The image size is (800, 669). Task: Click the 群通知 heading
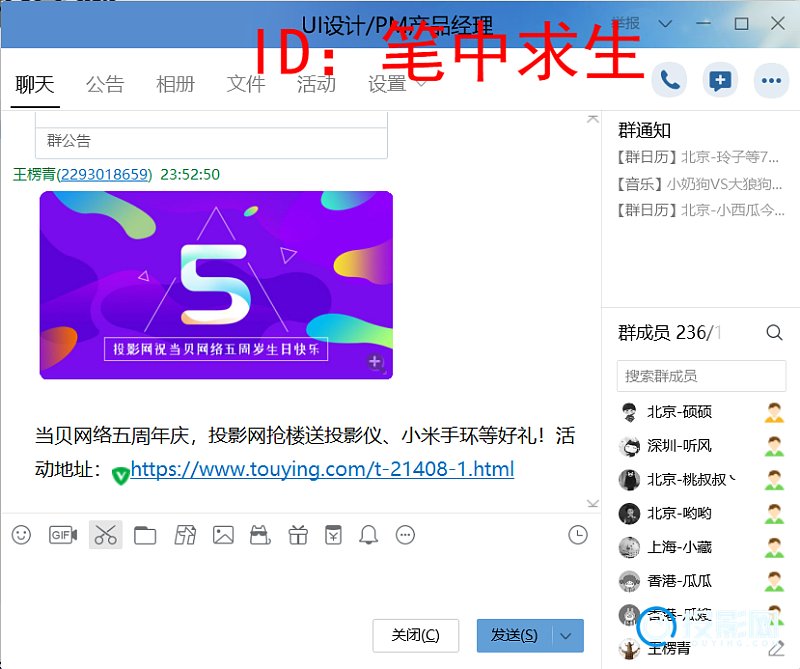point(644,131)
